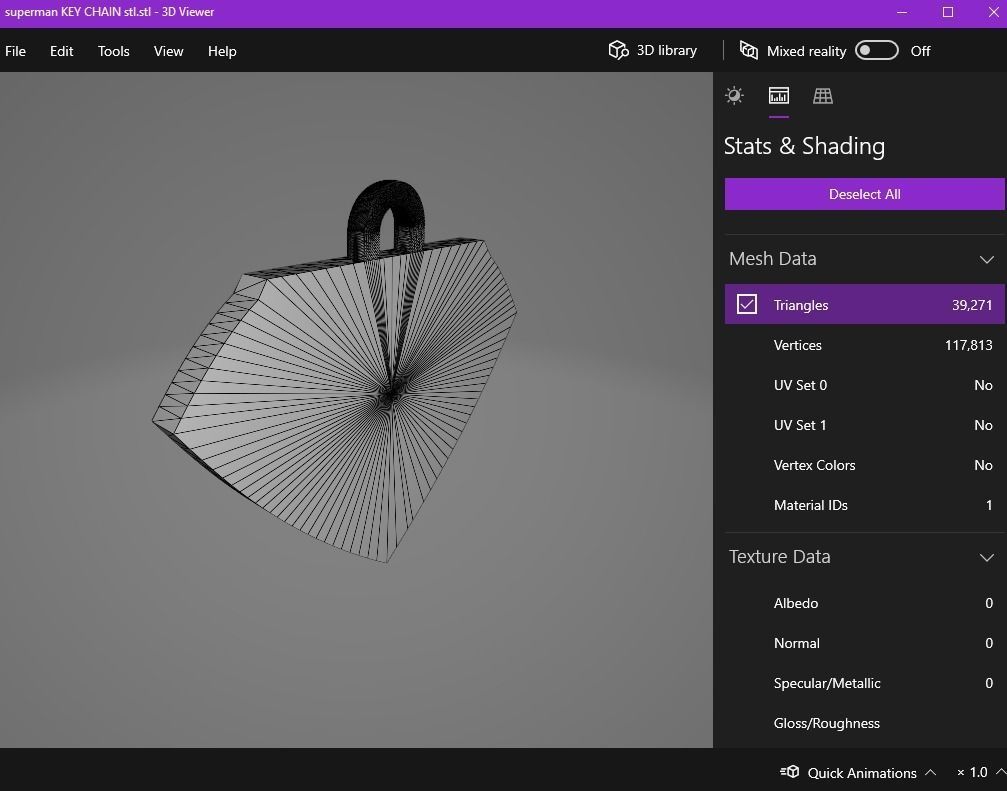Select the UV Set 1 row
This screenshot has width=1007, height=791.
pos(864,425)
